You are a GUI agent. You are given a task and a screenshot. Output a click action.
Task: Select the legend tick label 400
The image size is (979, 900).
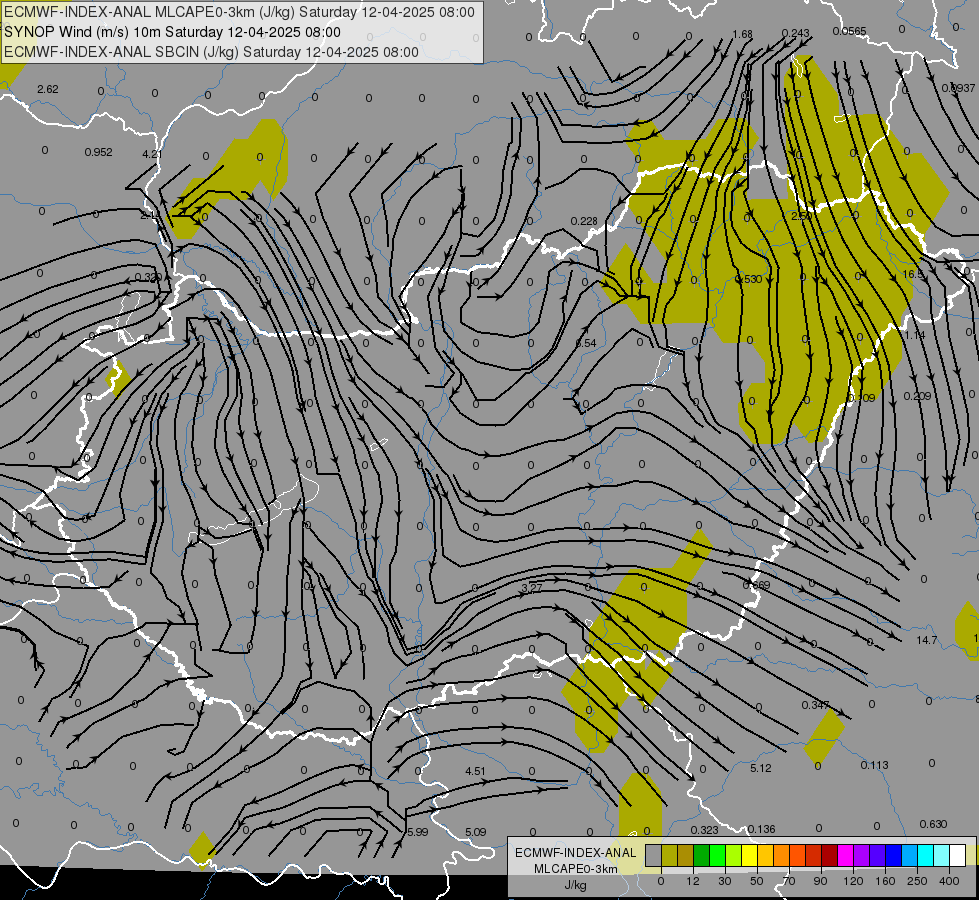pos(949,881)
